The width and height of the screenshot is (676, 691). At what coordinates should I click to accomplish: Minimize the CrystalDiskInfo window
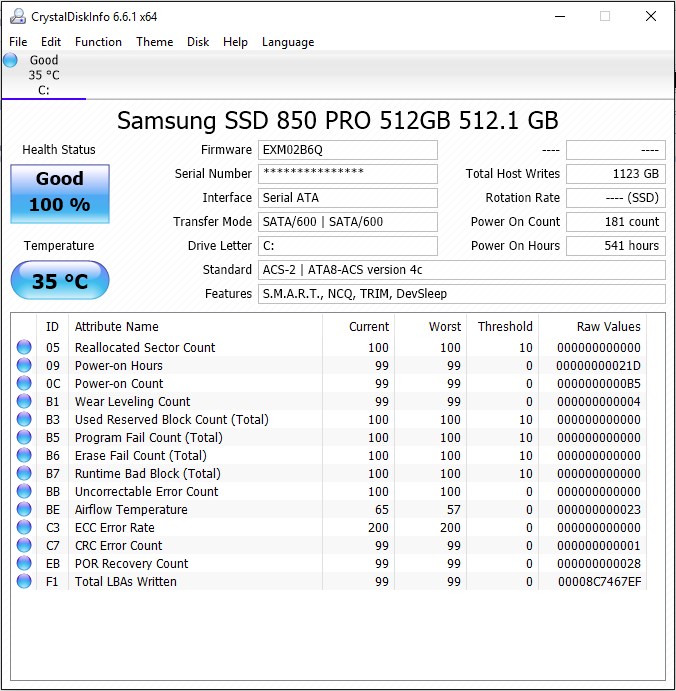click(x=560, y=16)
